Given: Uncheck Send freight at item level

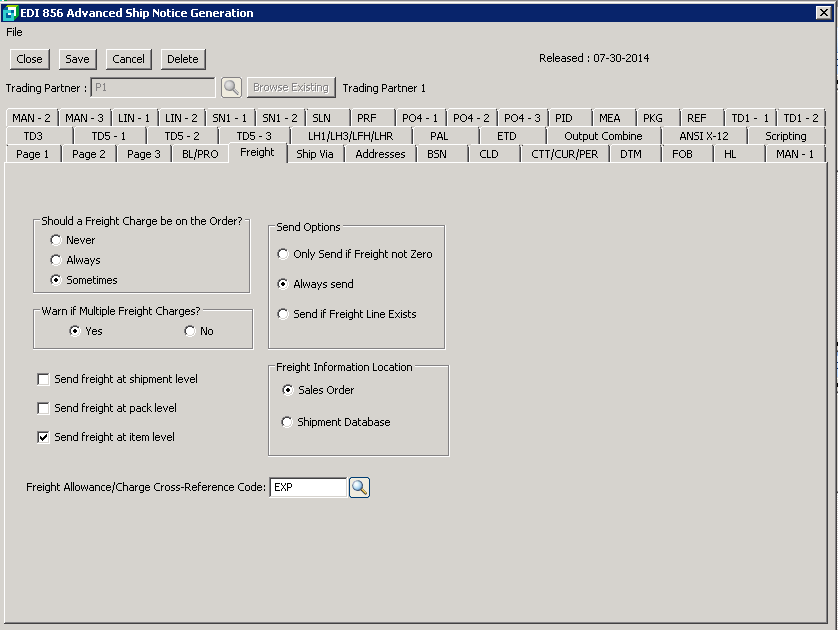Looking at the screenshot, I should pyautogui.click(x=43, y=437).
